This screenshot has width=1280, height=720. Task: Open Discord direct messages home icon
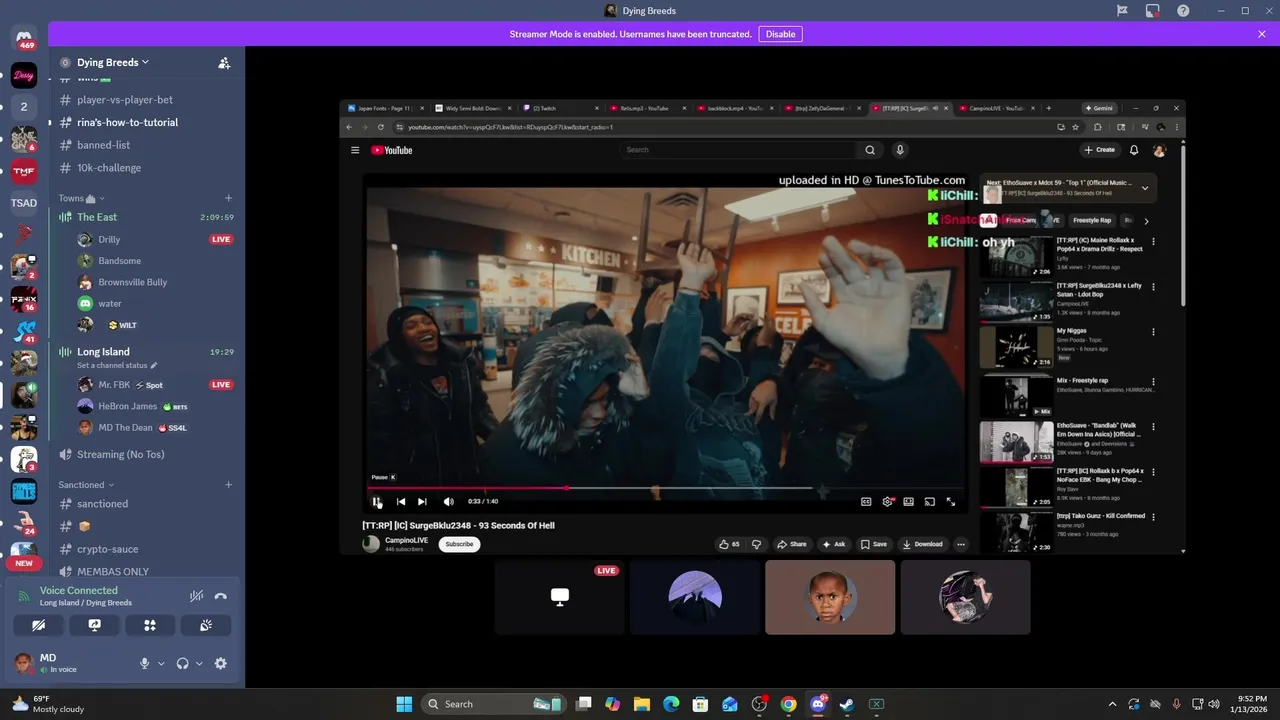coord(24,38)
